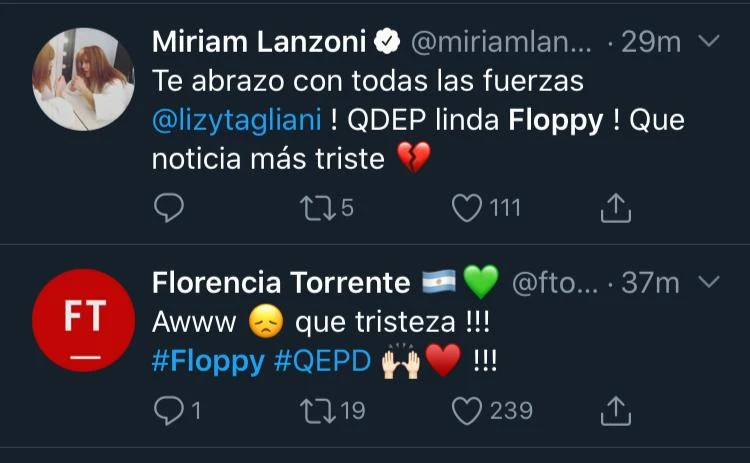The width and height of the screenshot is (750, 463).
Task: Click the Florencia Torrente display name
Action: click(281, 283)
